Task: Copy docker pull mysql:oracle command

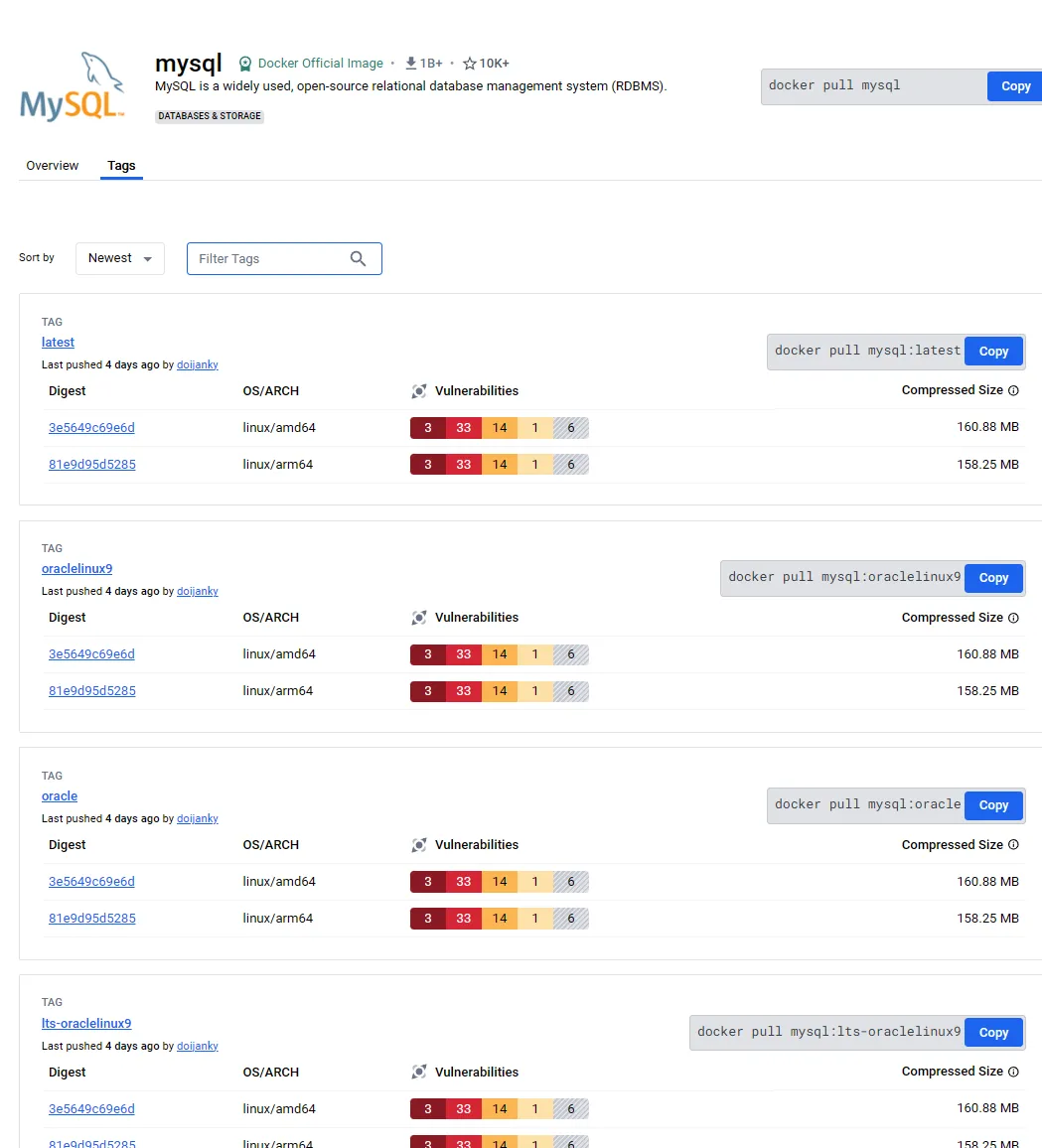Action: pyautogui.click(x=993, y=805)
